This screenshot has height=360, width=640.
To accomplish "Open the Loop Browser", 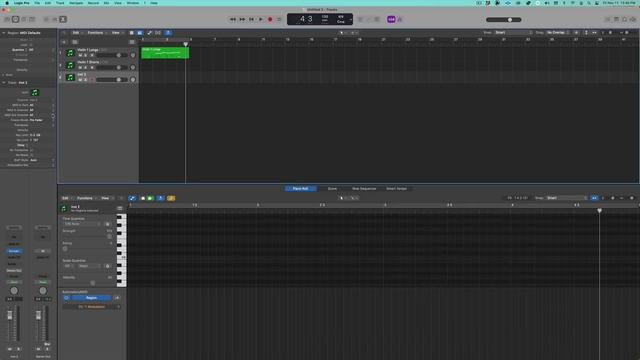I will pyautogui.click(x=624, y=19).
